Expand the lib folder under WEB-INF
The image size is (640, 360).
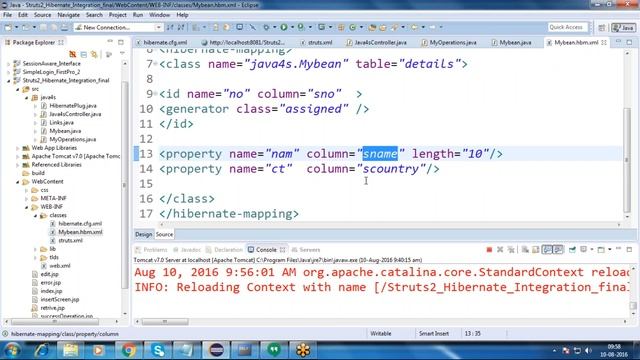[x=36, y=249]
